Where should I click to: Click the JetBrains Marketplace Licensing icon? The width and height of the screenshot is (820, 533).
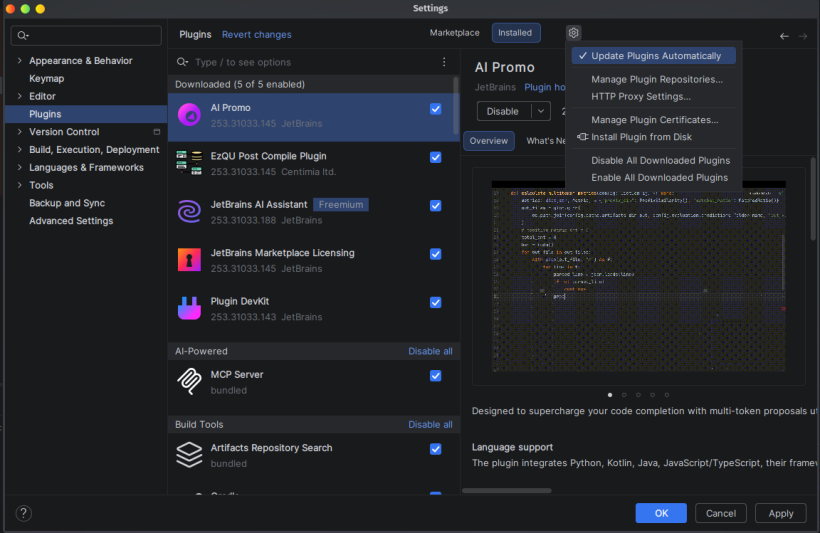coord(189,260)
